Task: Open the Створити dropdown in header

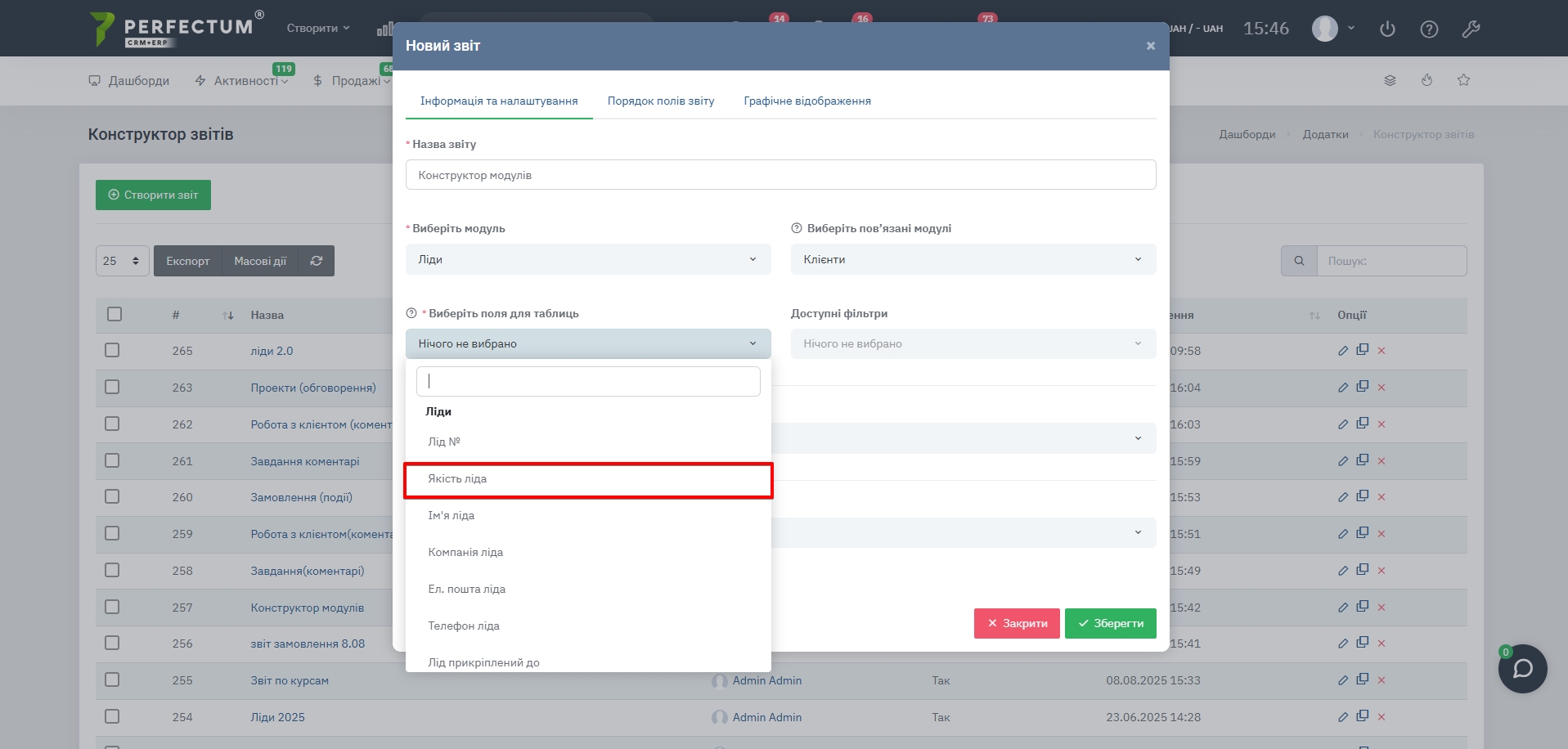Action: (x=318, y=28)
